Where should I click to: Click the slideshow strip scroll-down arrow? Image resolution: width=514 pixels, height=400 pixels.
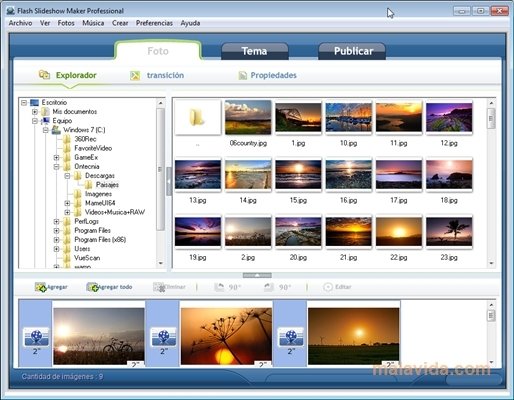point(491,362)
